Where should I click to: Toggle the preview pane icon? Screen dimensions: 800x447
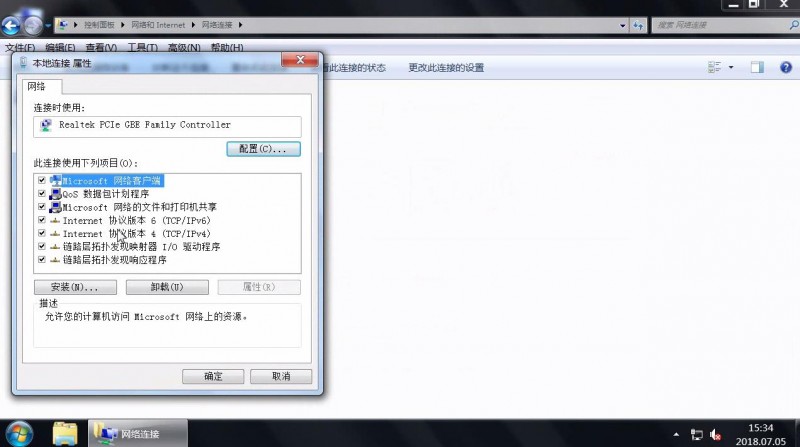pos(757,67)
